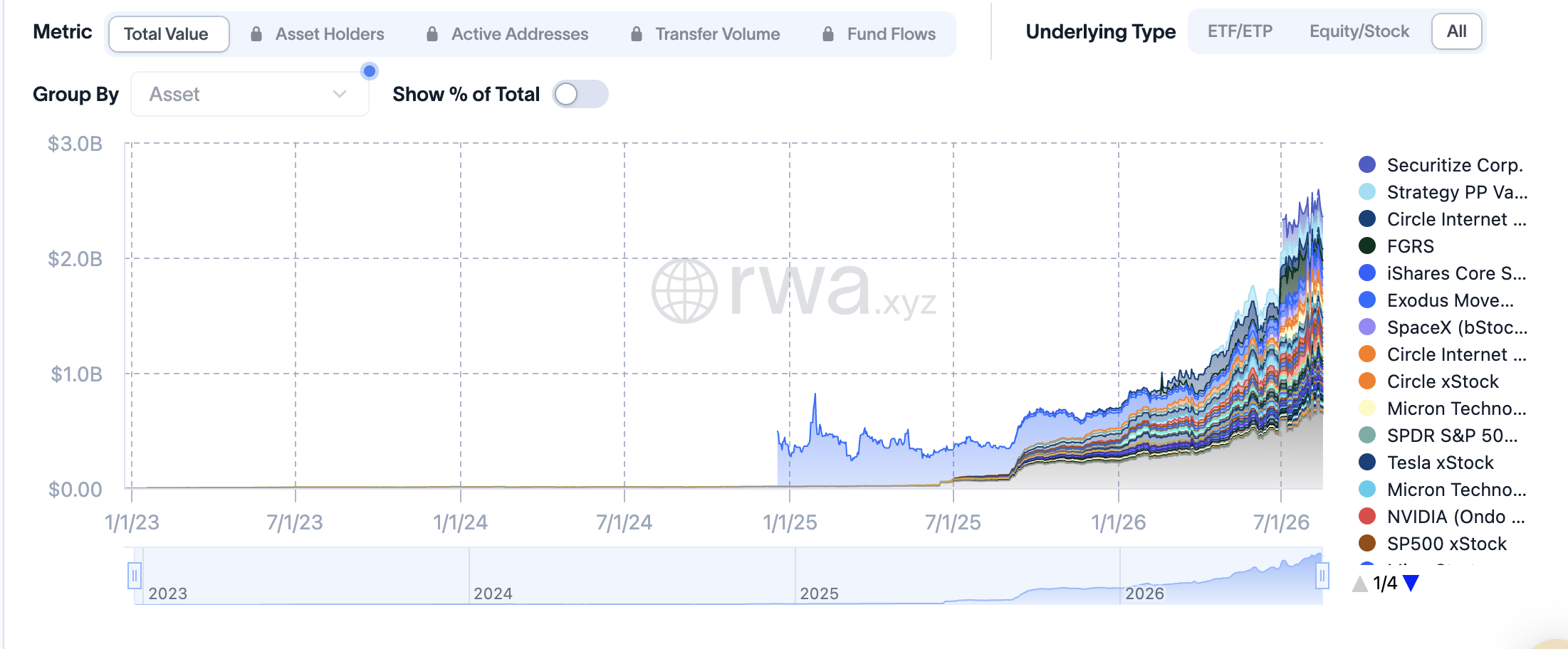Open the Group By Asset dropdown
Viewport: 1568px width, 649px height.
(x=250, y=94)
